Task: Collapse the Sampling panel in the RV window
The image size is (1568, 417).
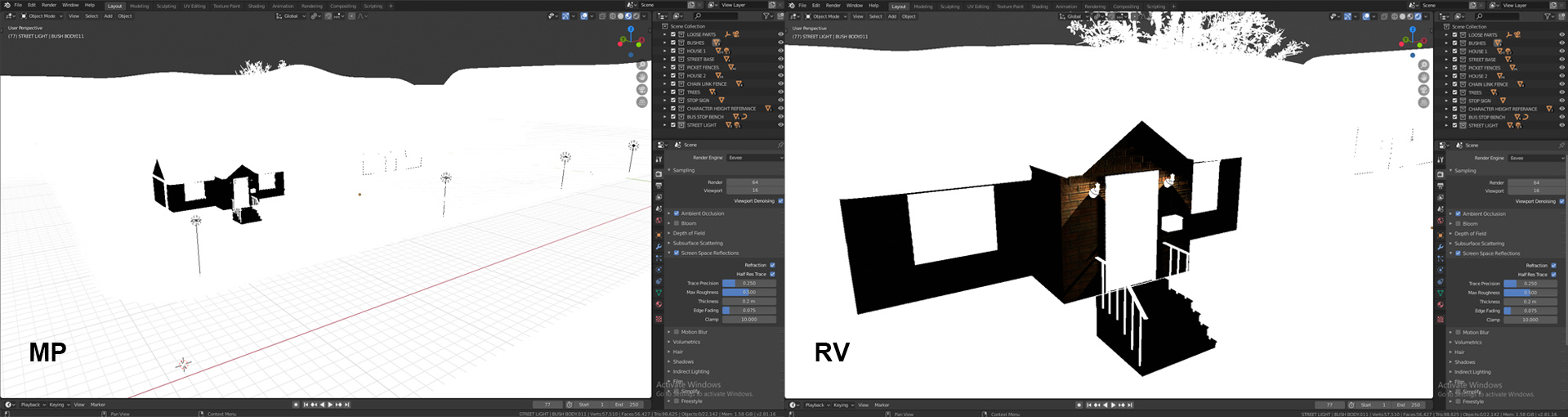Action: tap(1465, 171)
